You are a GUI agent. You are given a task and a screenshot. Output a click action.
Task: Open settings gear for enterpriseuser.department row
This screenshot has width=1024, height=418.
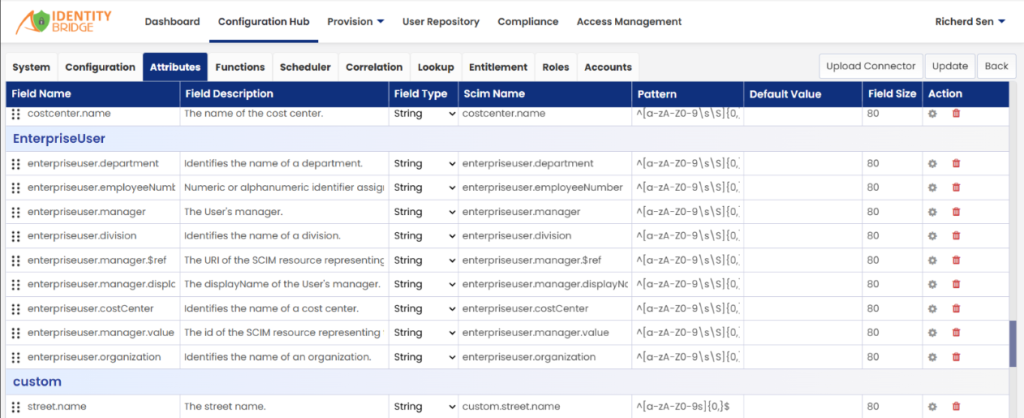pos(933,163)
